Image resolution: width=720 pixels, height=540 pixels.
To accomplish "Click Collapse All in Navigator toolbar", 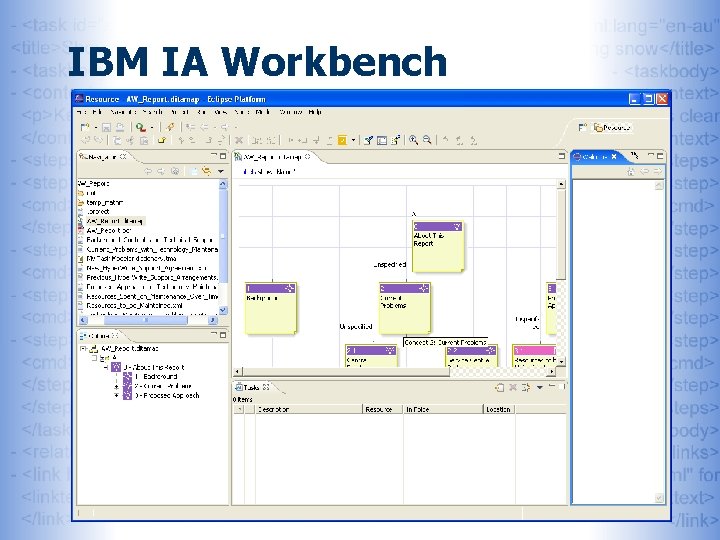I will coord(194,171).
